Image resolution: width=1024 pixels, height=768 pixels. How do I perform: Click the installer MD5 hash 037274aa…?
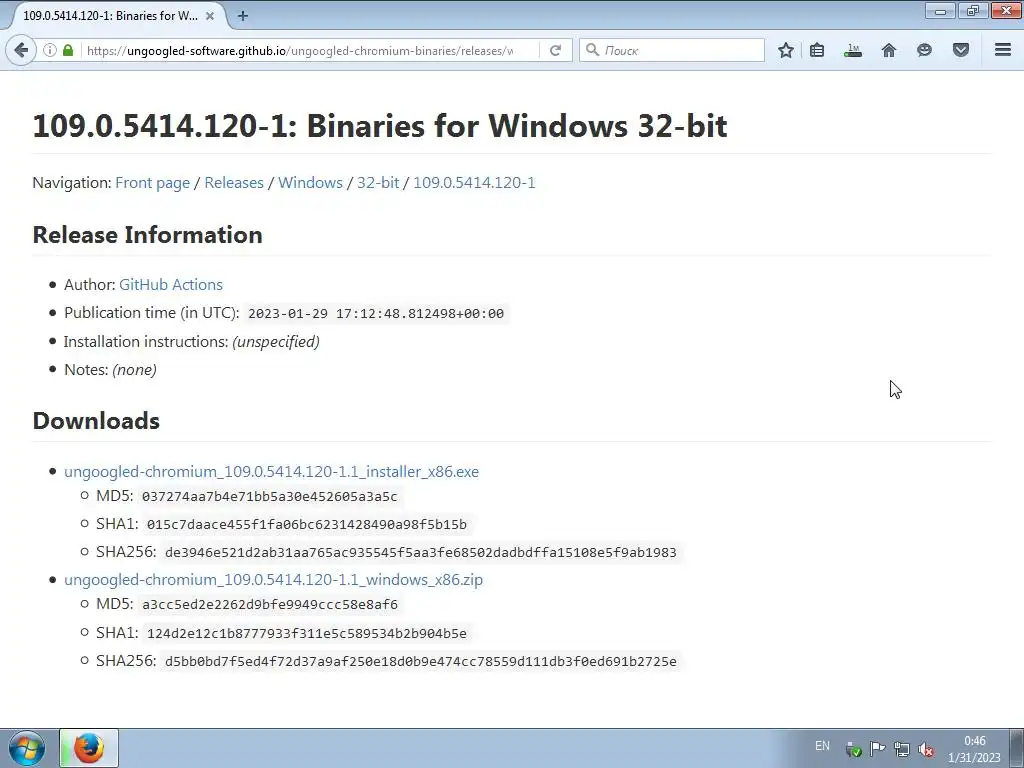[x=269, y=497]
